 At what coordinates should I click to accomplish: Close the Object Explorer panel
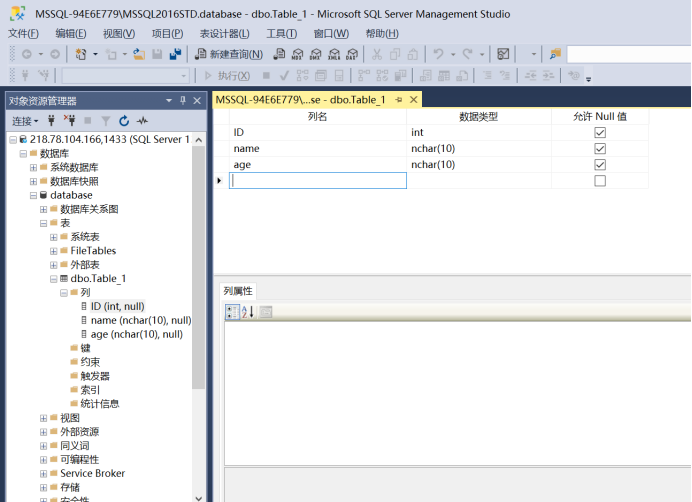coord(197,101)
